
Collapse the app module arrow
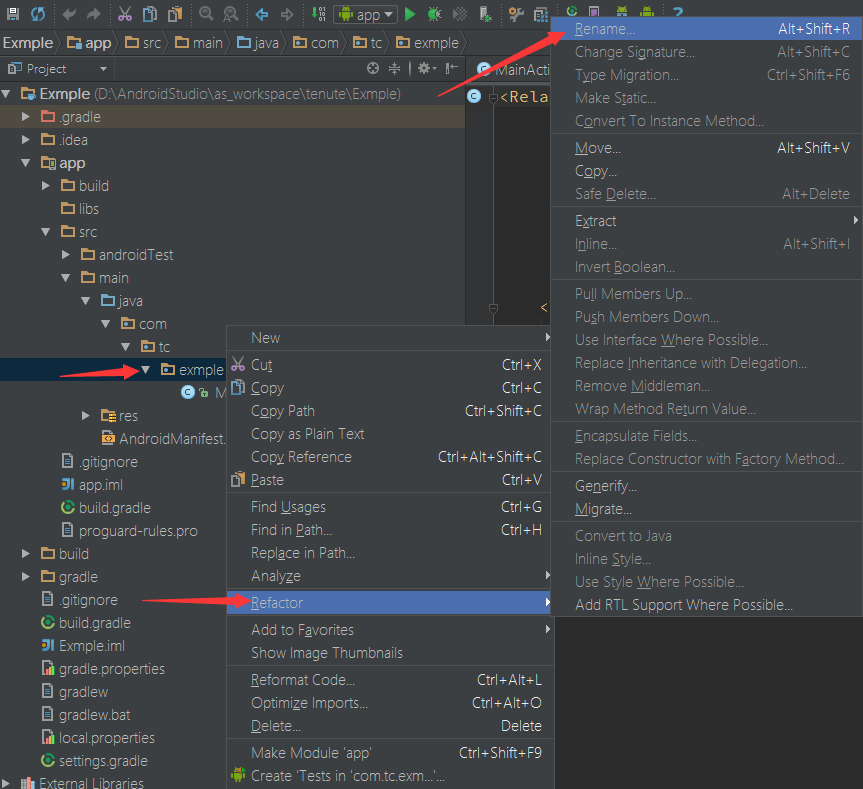coord(25,163)
